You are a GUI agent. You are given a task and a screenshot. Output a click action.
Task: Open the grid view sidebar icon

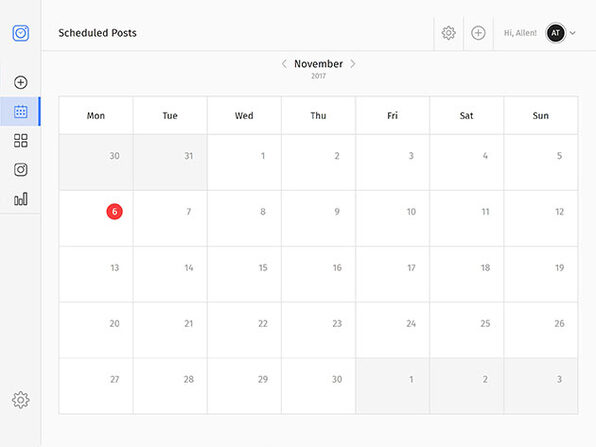[x=21, y=141]
